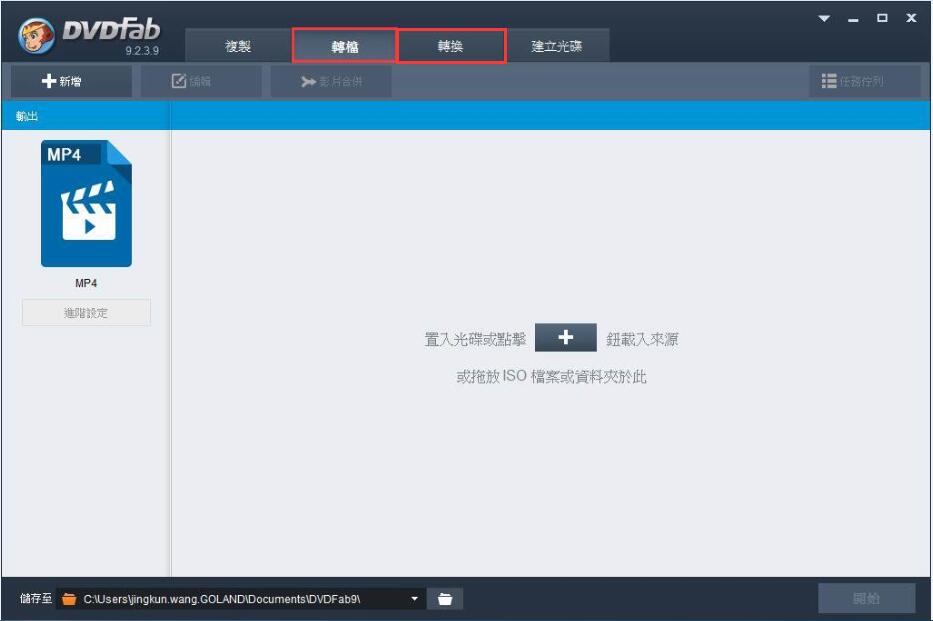Click the 新增 plus button in toolbar

[x=62, y=82]
